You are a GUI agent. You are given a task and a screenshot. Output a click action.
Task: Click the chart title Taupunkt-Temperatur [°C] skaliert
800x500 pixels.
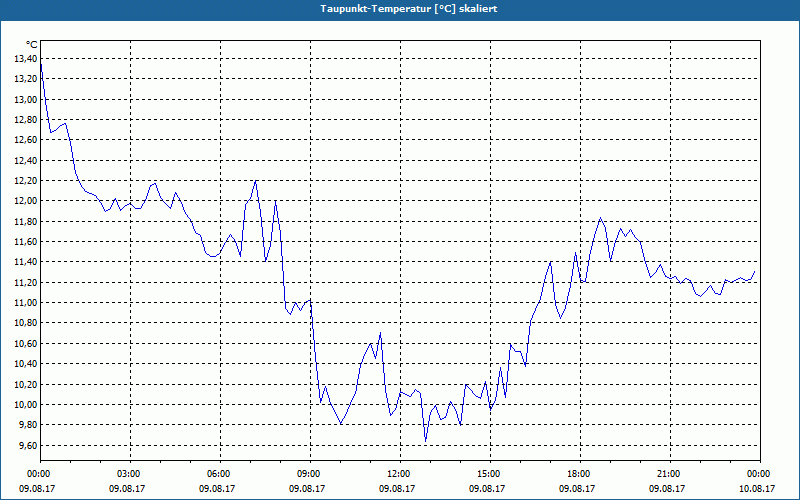point(408,9)
